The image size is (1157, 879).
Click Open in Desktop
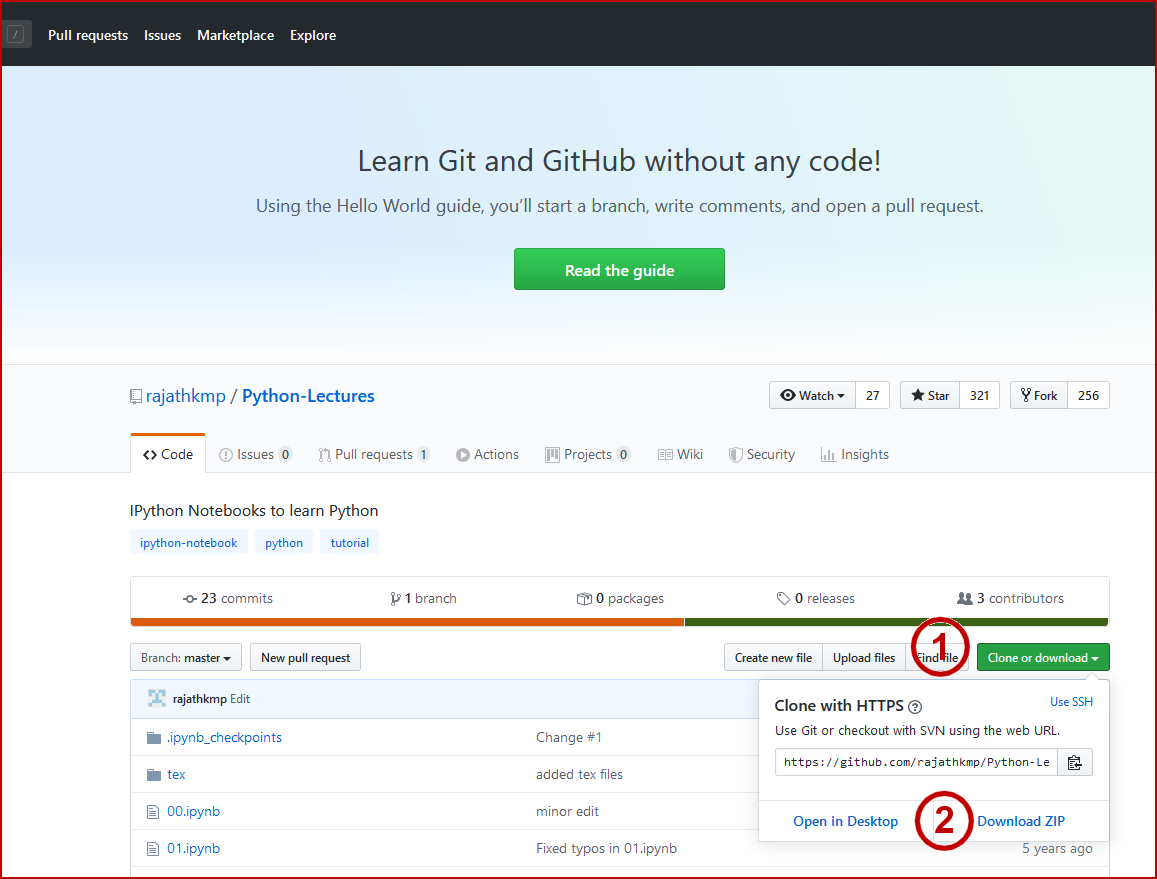[x=846, y=821]
